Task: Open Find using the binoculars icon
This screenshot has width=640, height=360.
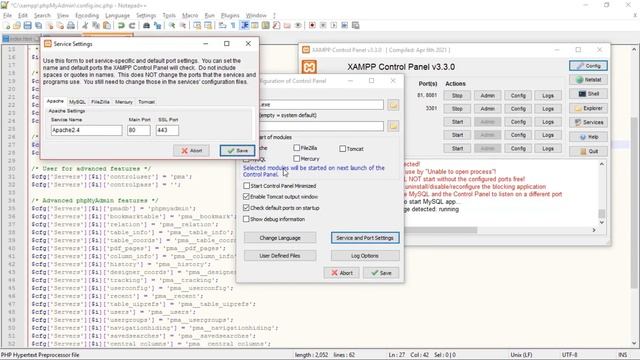Action: pyautogui.click(x=146, y=25)
